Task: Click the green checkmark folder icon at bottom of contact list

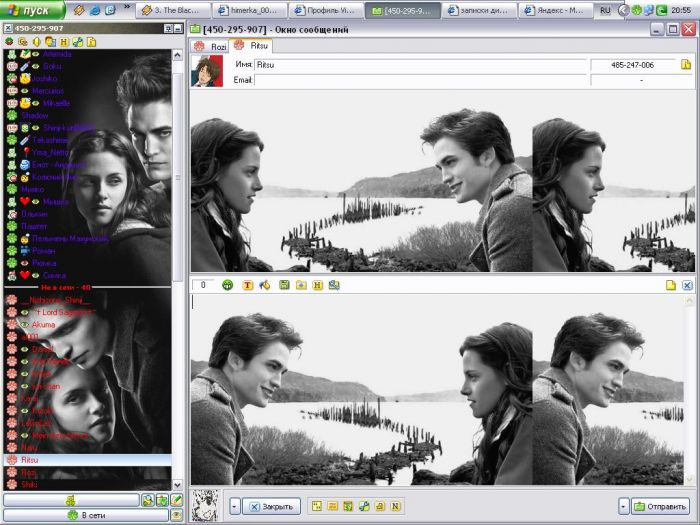Action: point(162,500)
